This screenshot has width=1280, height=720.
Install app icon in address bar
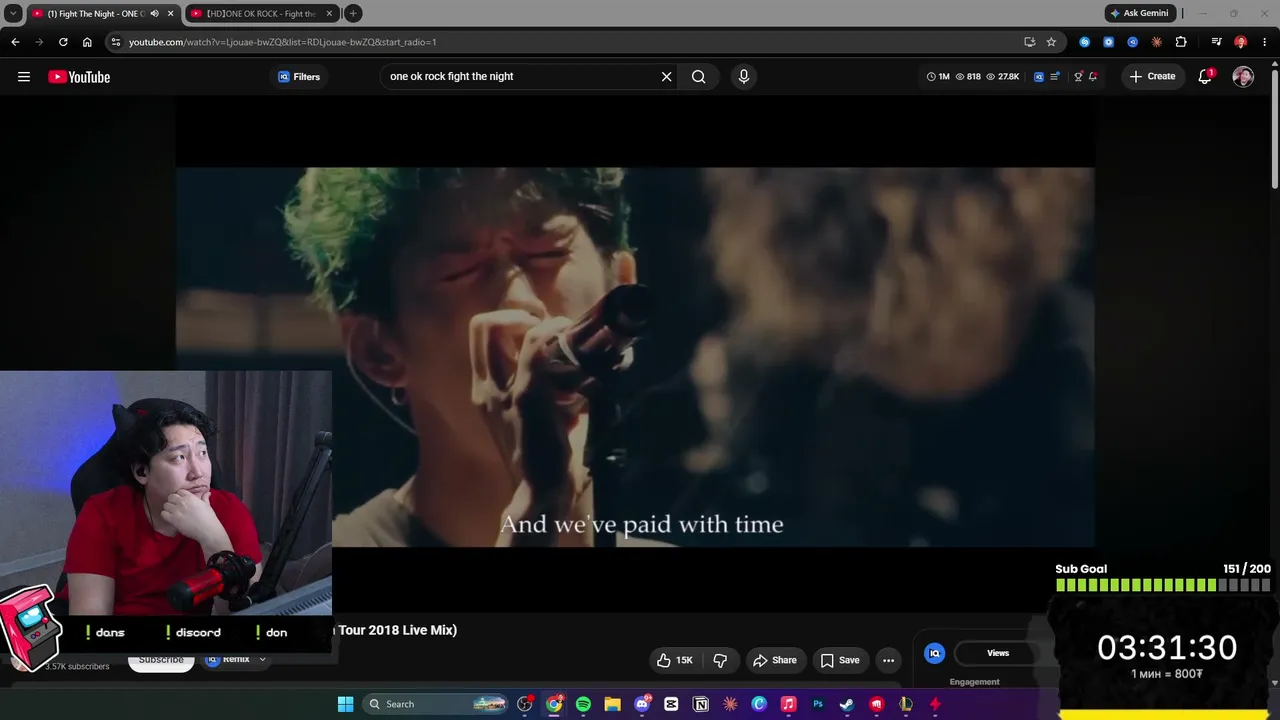[x=1029, y=42]
